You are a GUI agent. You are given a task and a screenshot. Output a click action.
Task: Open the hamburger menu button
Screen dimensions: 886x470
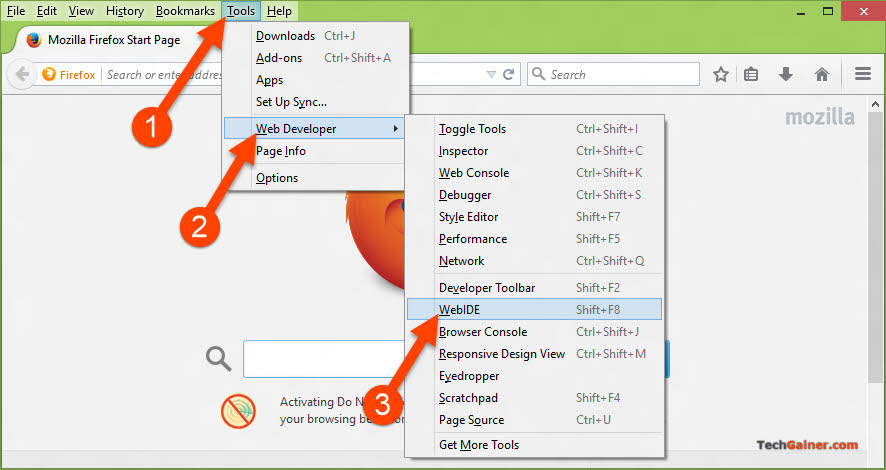coord(863,74)
